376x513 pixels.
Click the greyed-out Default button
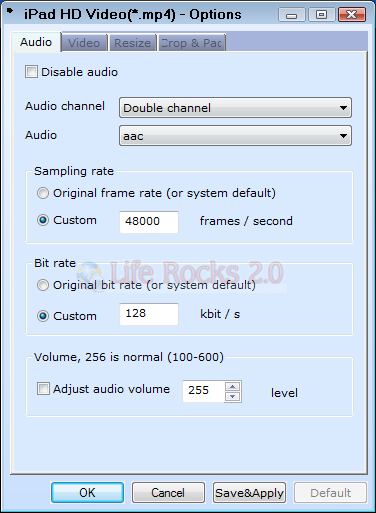(x=330, y=492)
